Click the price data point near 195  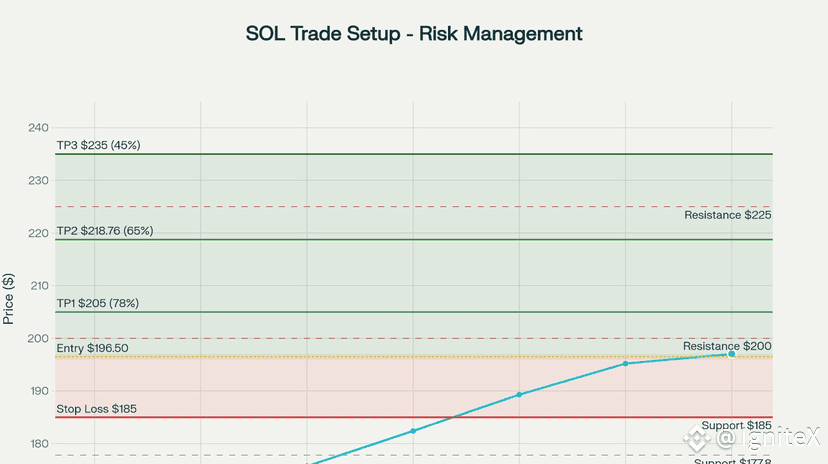point(625,364)
